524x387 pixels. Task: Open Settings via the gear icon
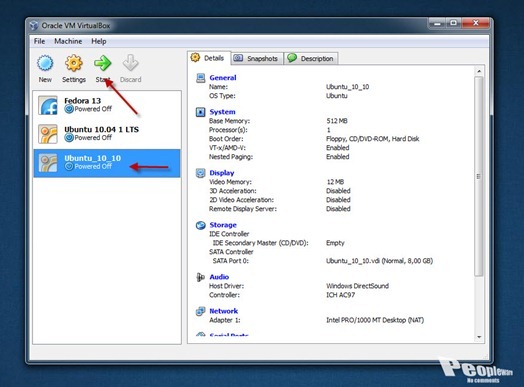pos(74,63)
